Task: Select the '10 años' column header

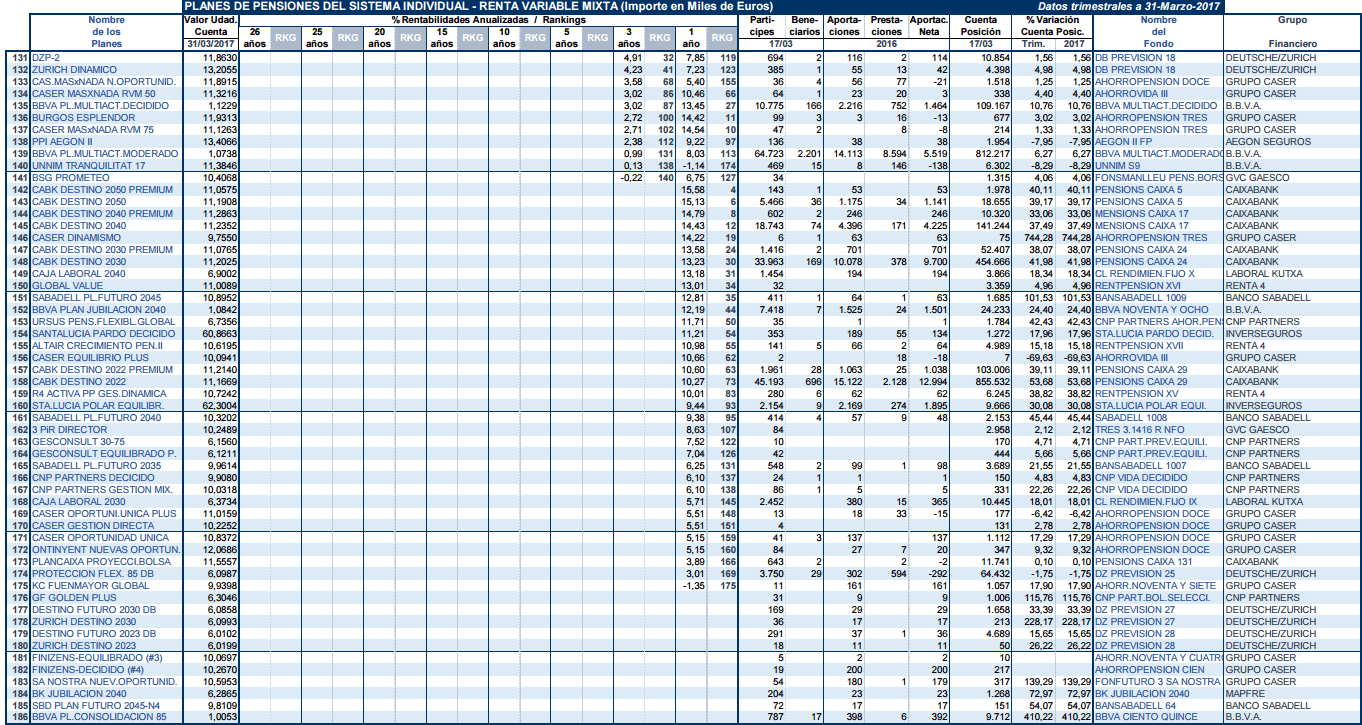Action: pyautogui.click(x=504, y=38)
